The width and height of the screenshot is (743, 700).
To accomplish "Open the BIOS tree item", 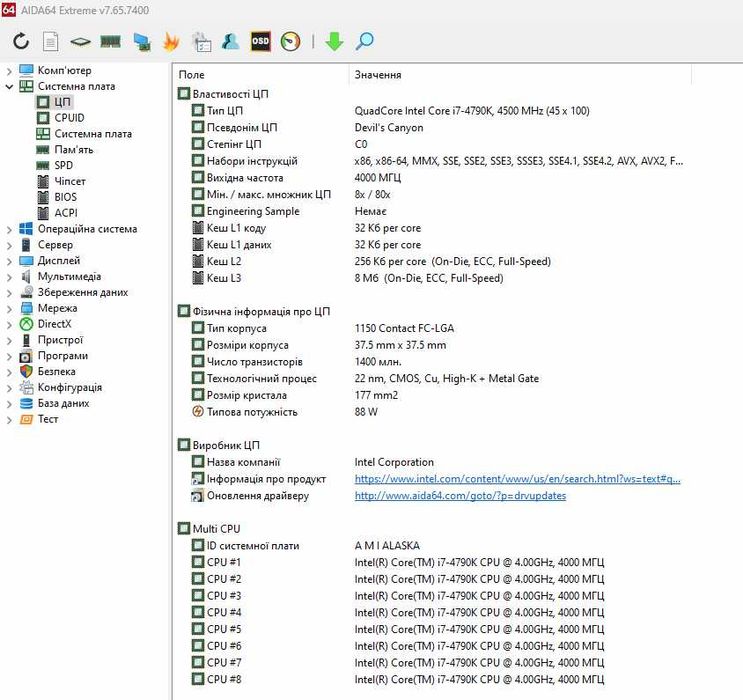I will click(x=57, y=197).
